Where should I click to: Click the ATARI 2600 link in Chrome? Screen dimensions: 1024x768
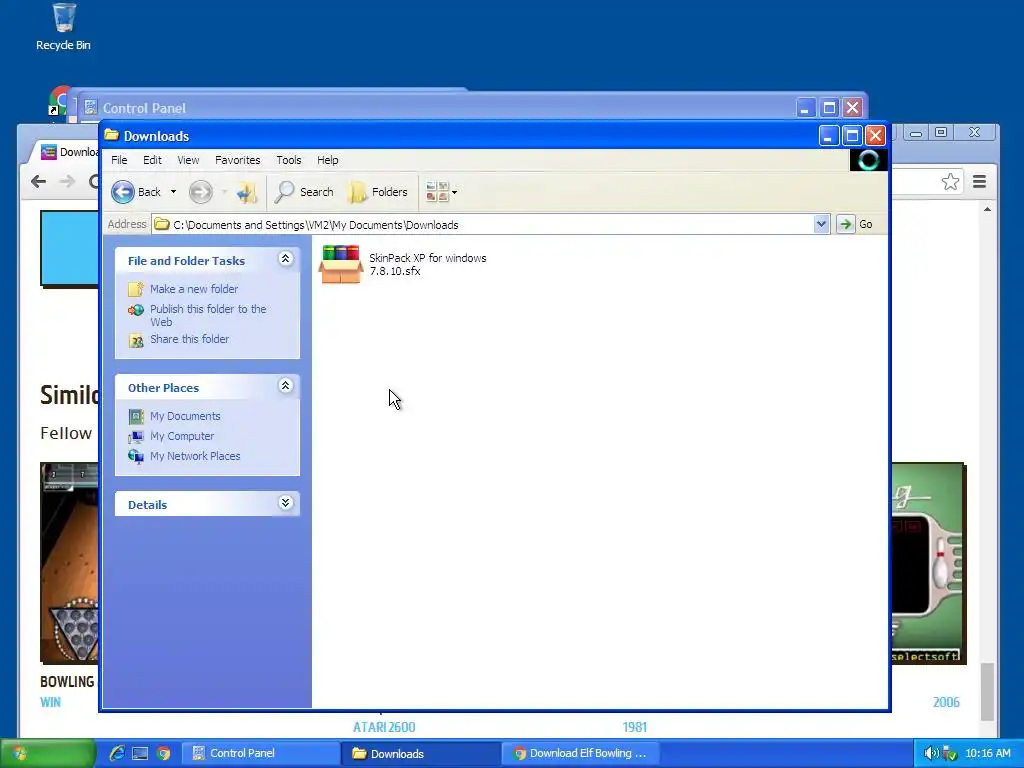[384, 727]
